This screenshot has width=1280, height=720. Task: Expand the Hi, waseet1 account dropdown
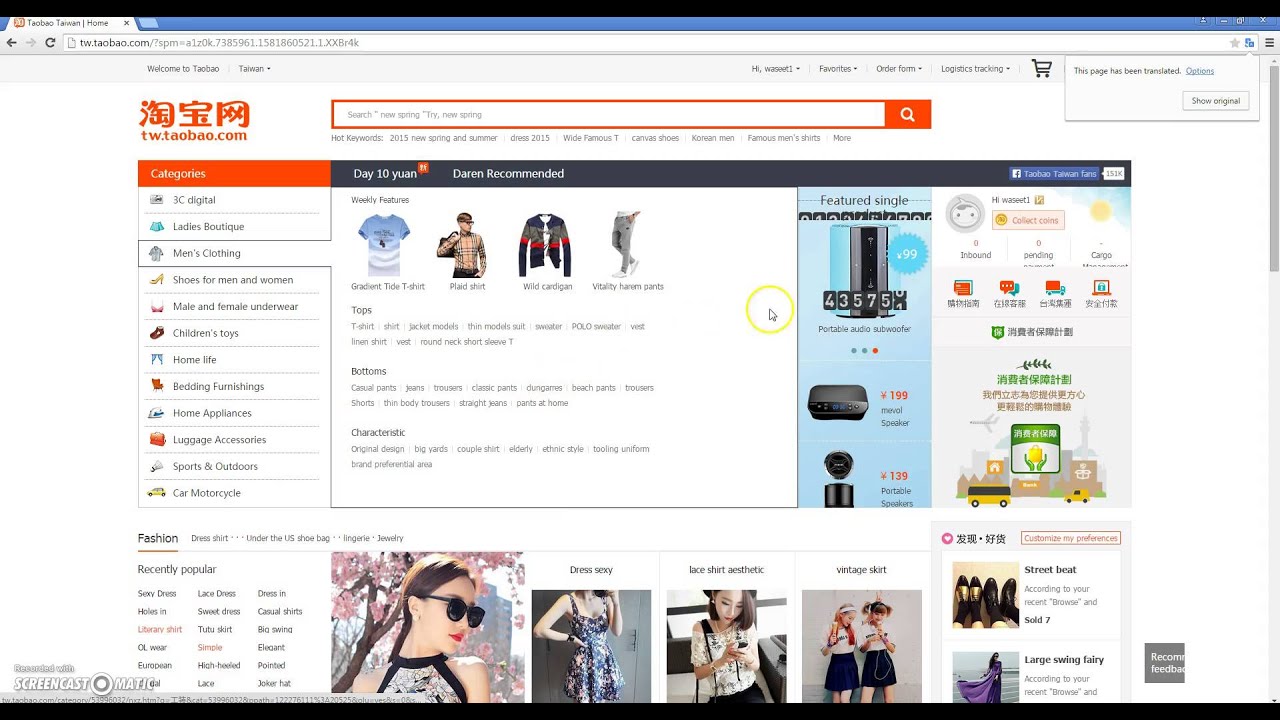(776, 69)
